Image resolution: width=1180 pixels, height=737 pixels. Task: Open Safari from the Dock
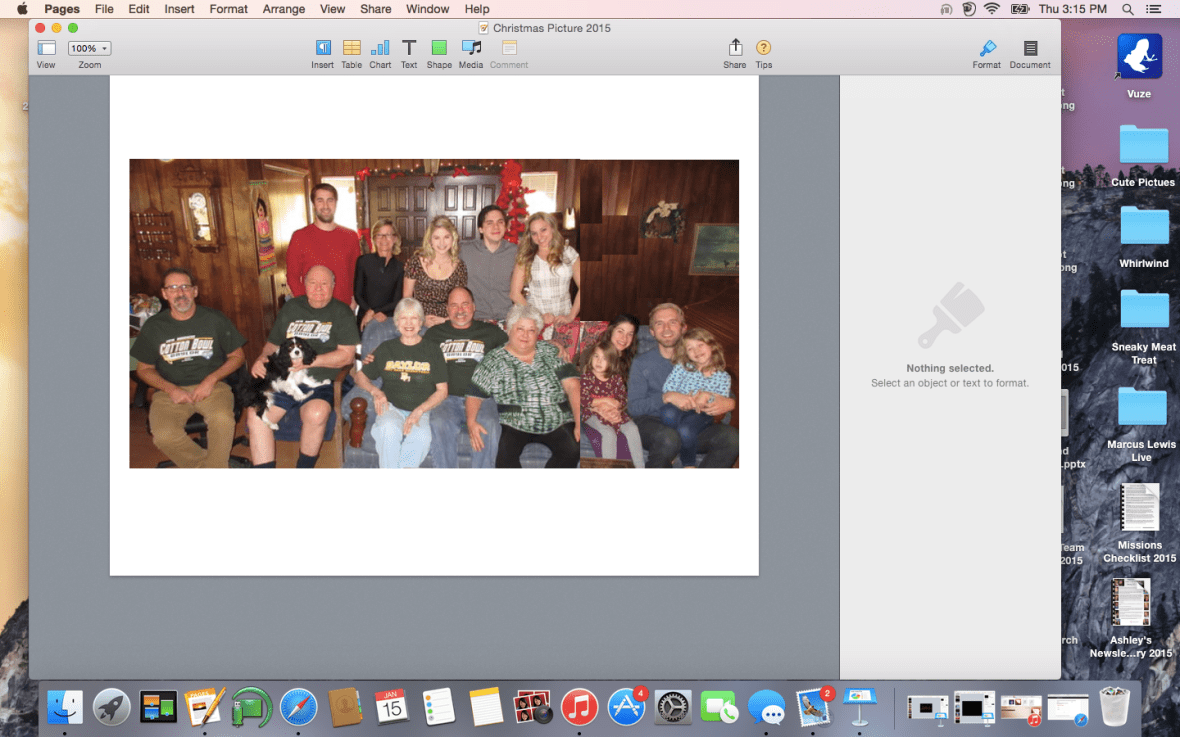click(x=298, y=707)
